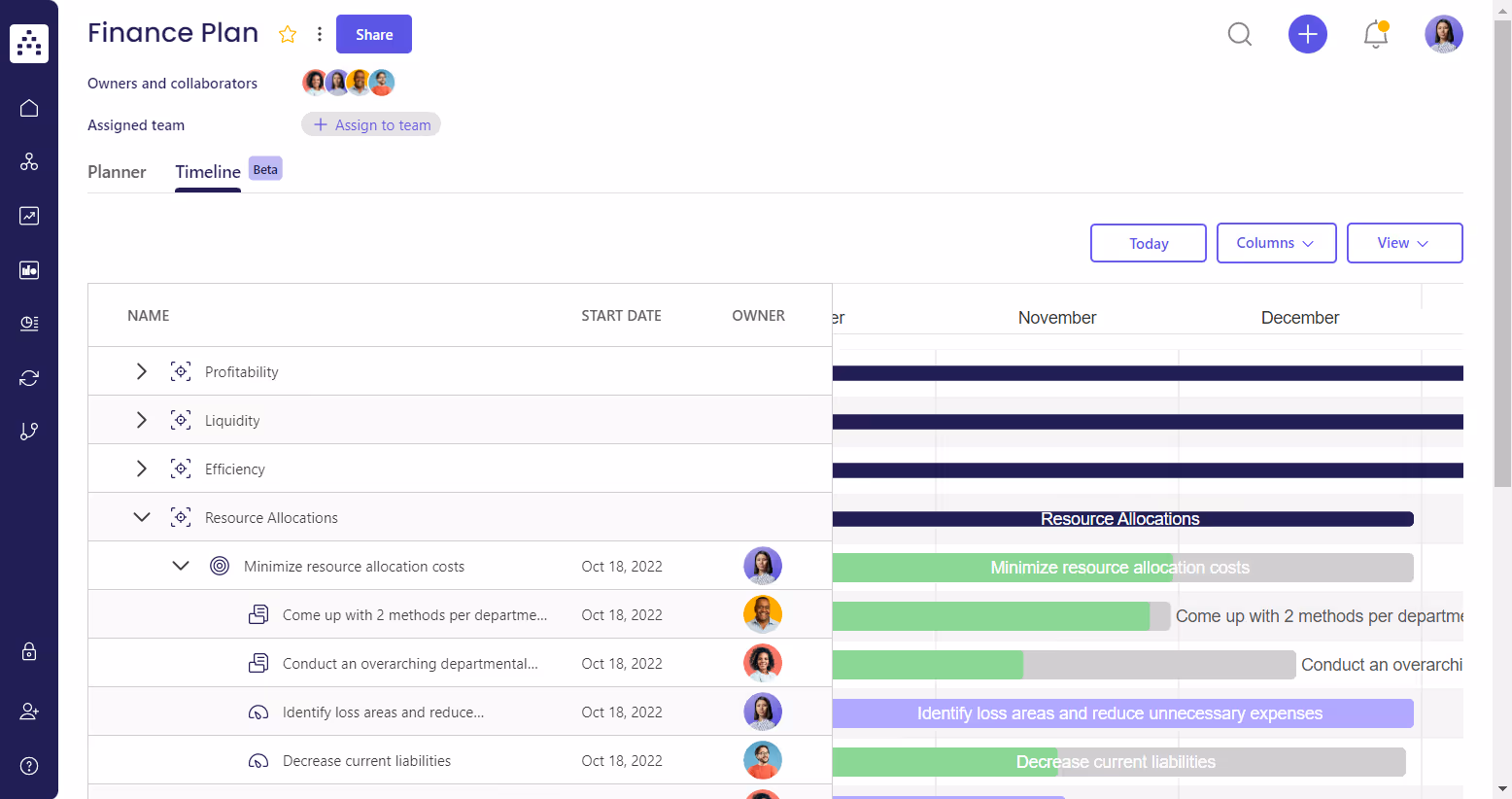Click the search magnifier icon
The width and height of the screenshot is (1512, 799).
click(x=1239, y=34)
